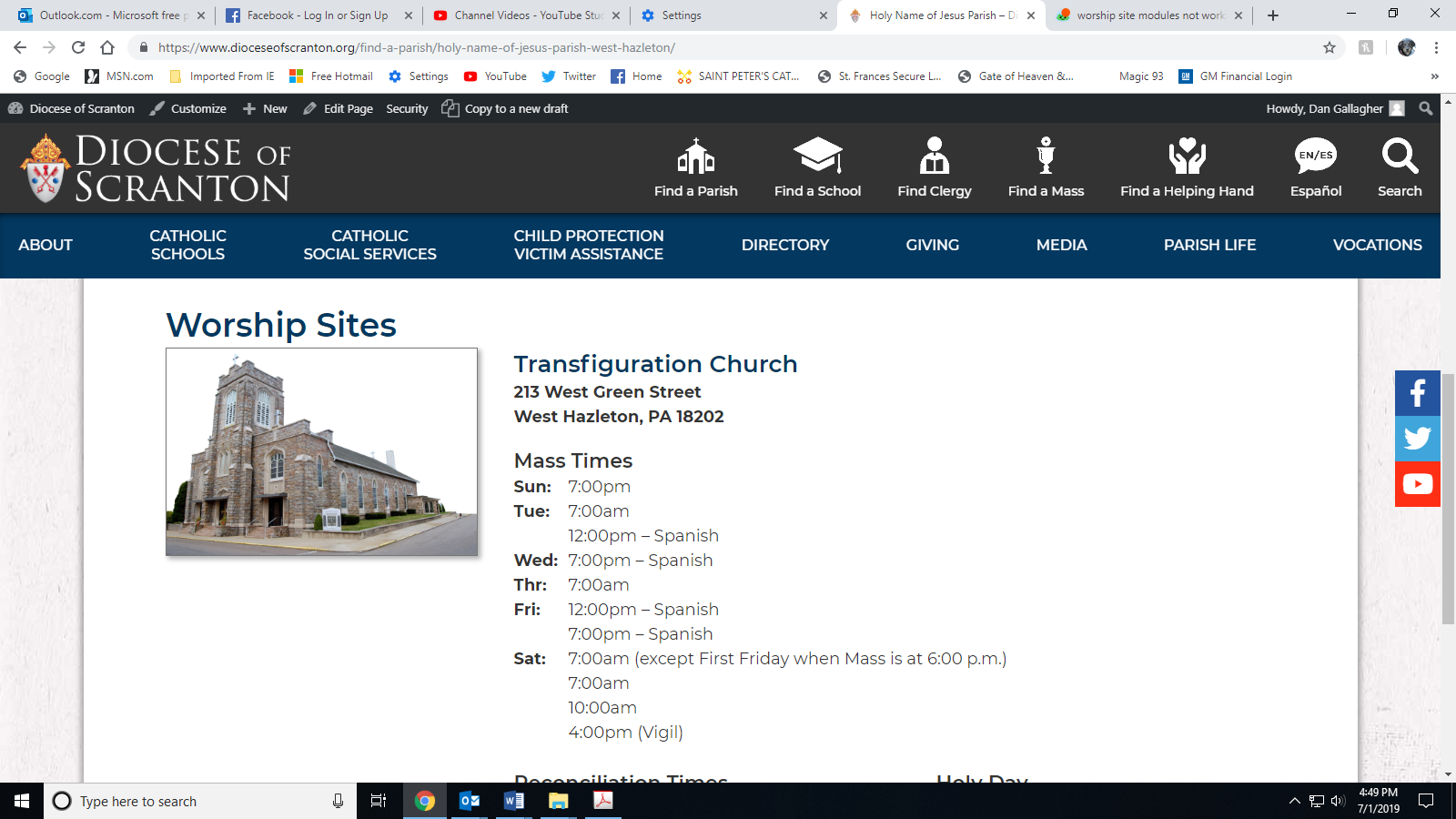
Task: Click the Transfiguration Church photo
Action: [321, 451]
